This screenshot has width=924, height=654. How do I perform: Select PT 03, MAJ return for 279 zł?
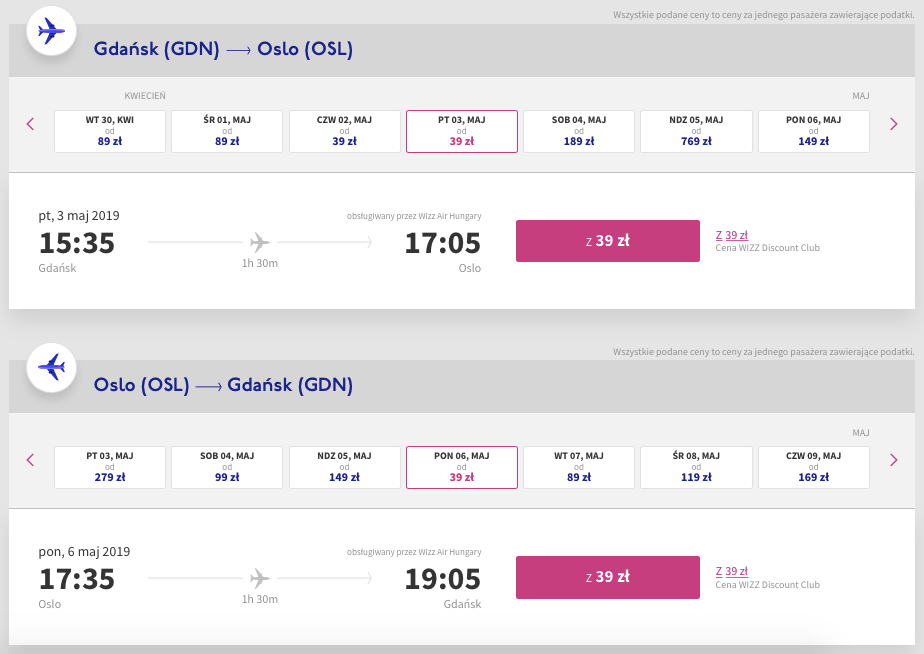click(x=110, y=467)
